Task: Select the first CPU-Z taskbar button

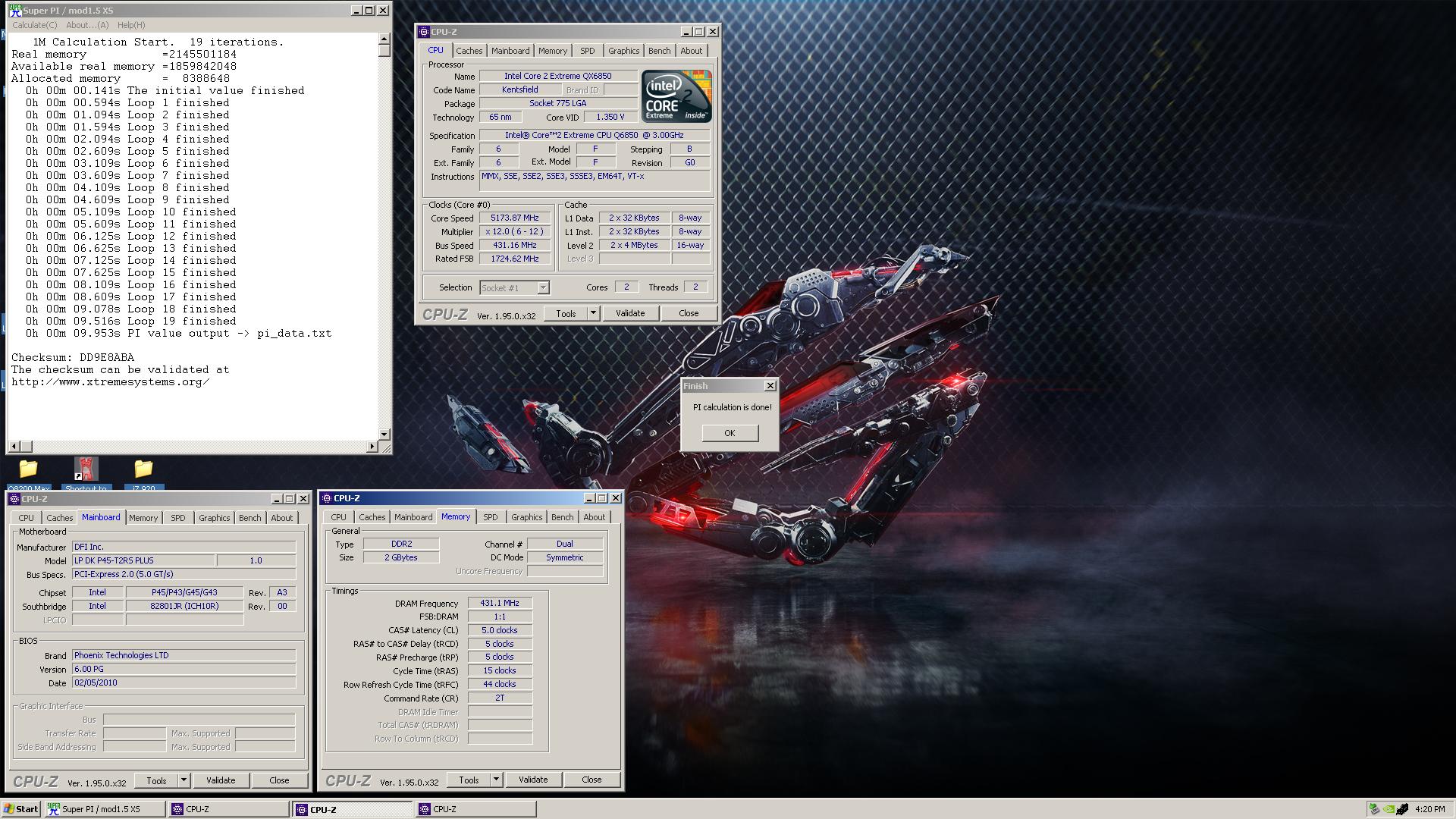Action: tap(229, 809)
